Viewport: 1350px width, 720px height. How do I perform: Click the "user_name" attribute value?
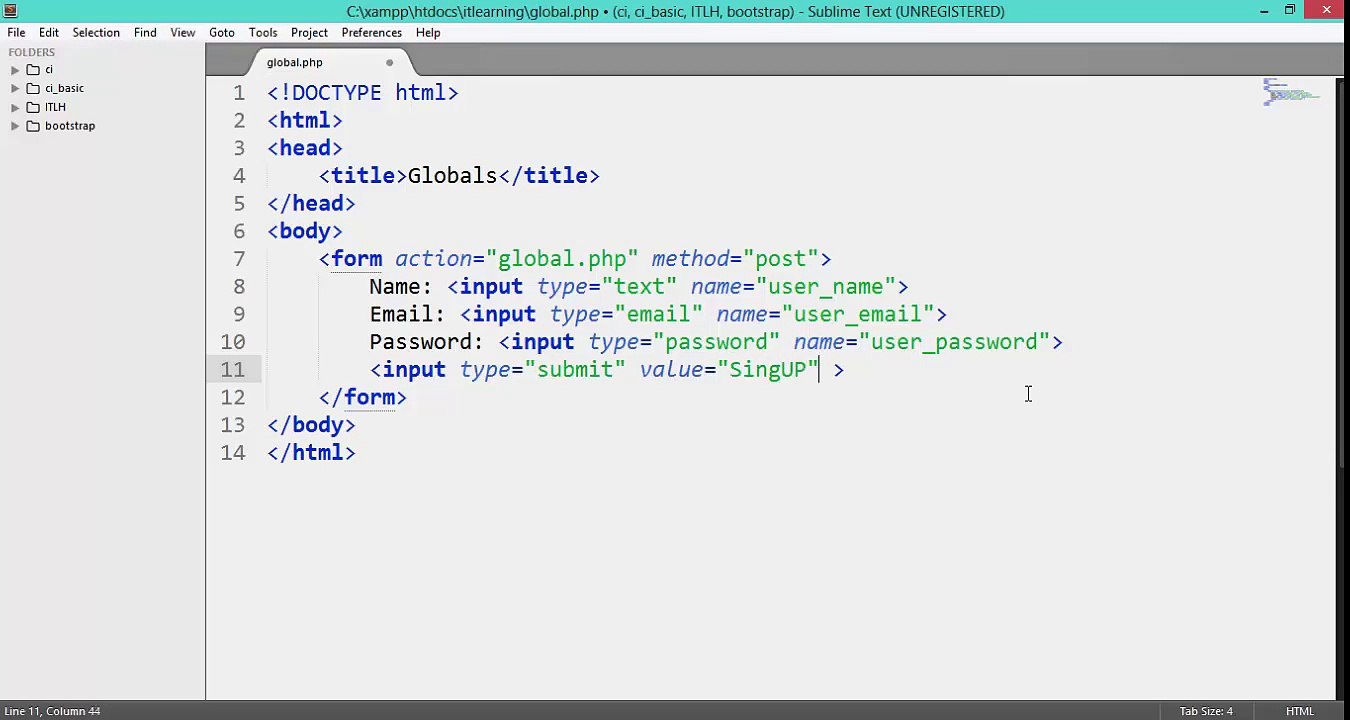[825, 287]
